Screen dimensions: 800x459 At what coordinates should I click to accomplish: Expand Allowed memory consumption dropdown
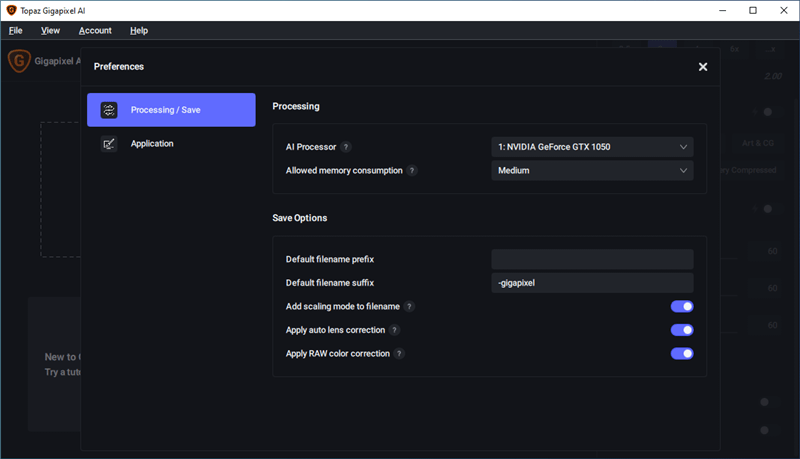tap(592, 170)
